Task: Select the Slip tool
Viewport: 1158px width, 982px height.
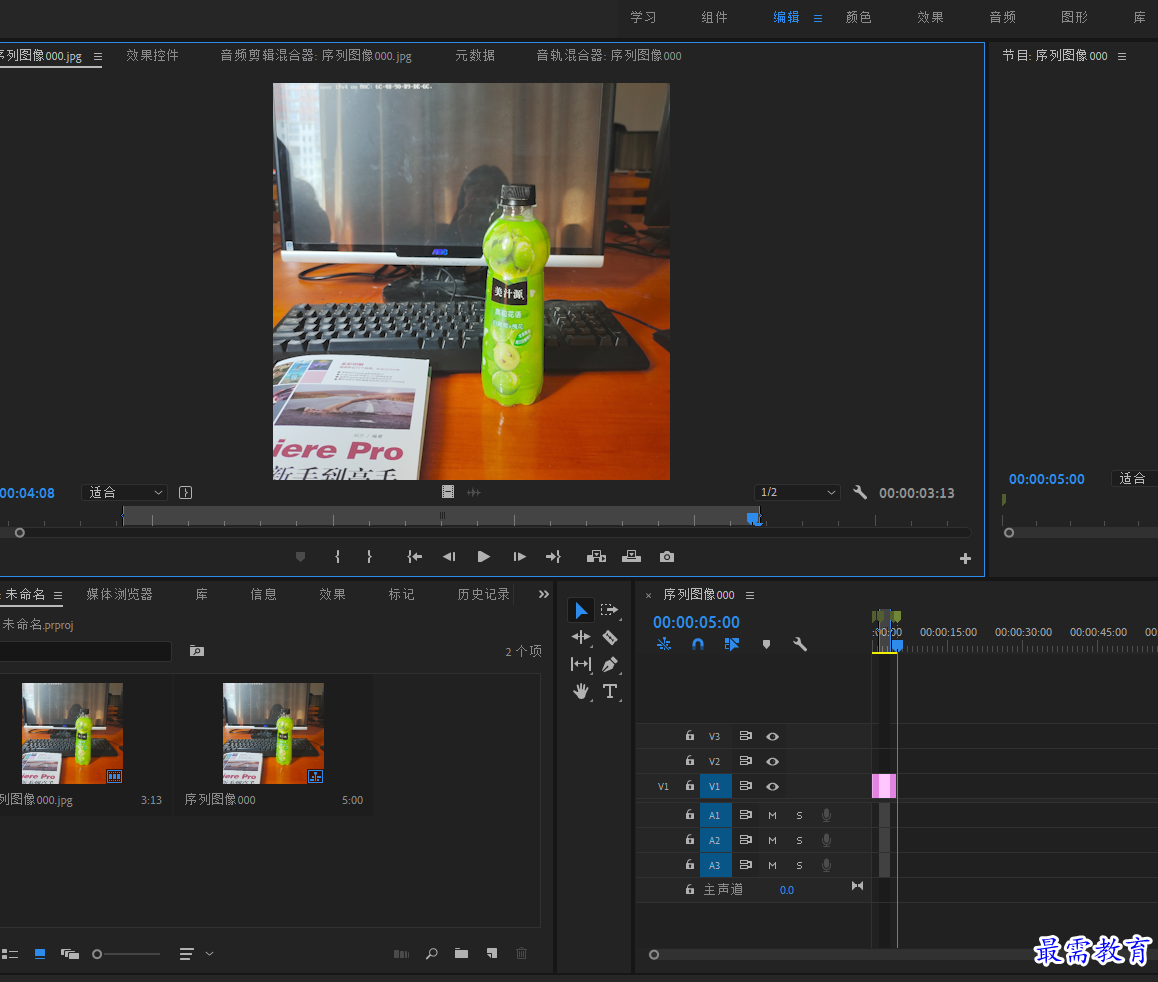Action: tap(580, 665)
